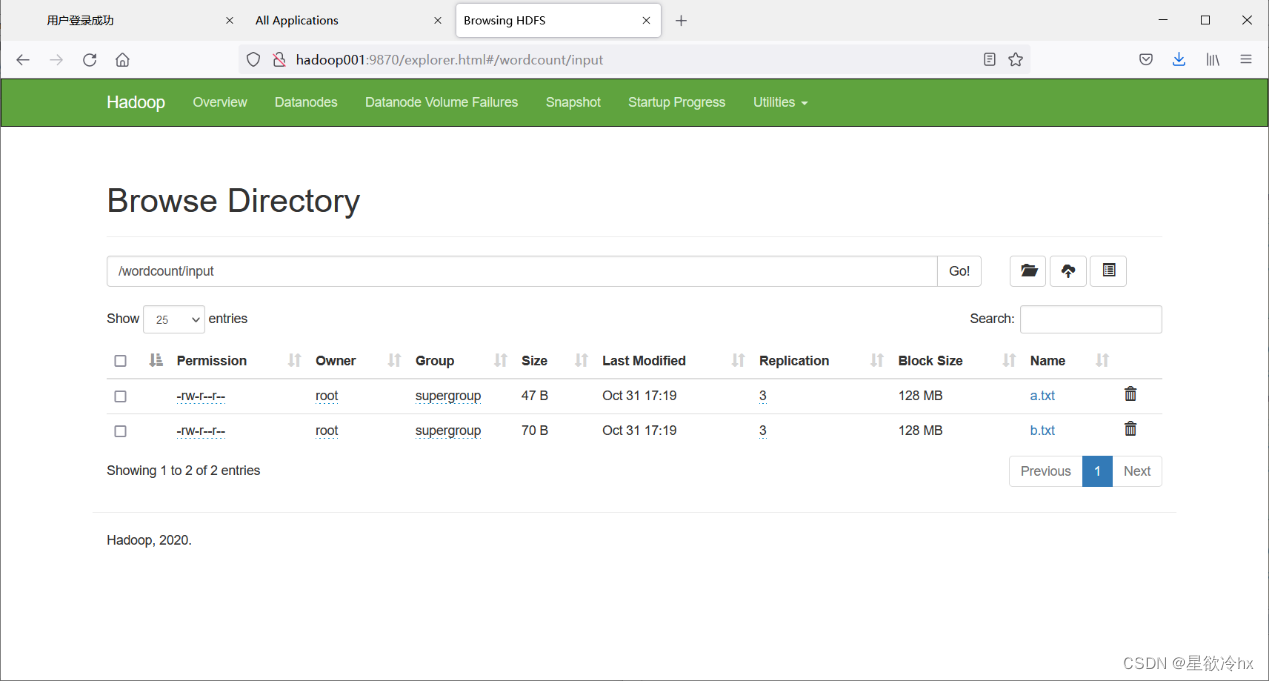Image resolution: width=1269 pixels, height=681 pixels.
Task: Click the root owner of b.txt
Action: (x=327, y=431)
